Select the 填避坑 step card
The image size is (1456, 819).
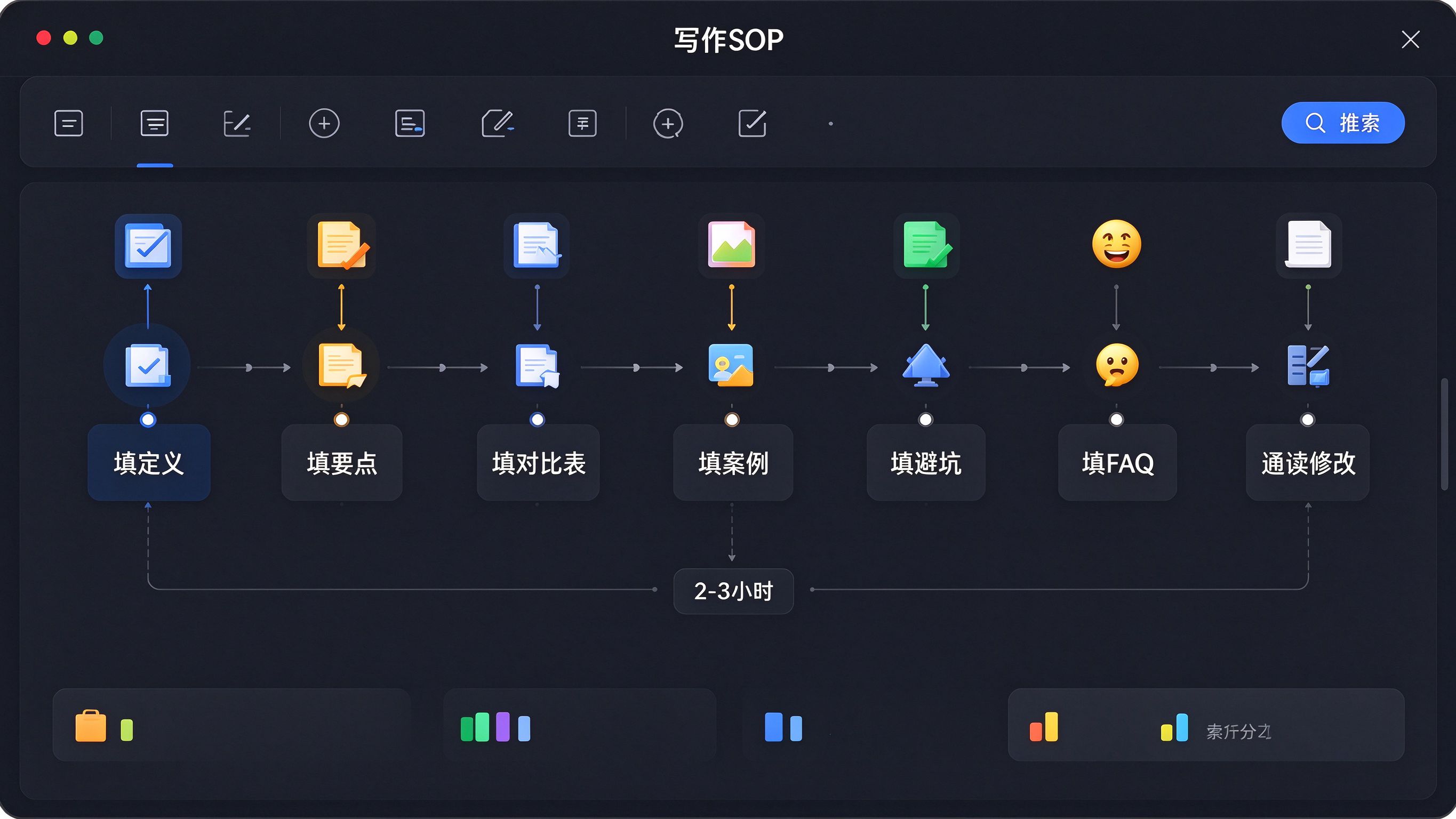click(926, 462)
